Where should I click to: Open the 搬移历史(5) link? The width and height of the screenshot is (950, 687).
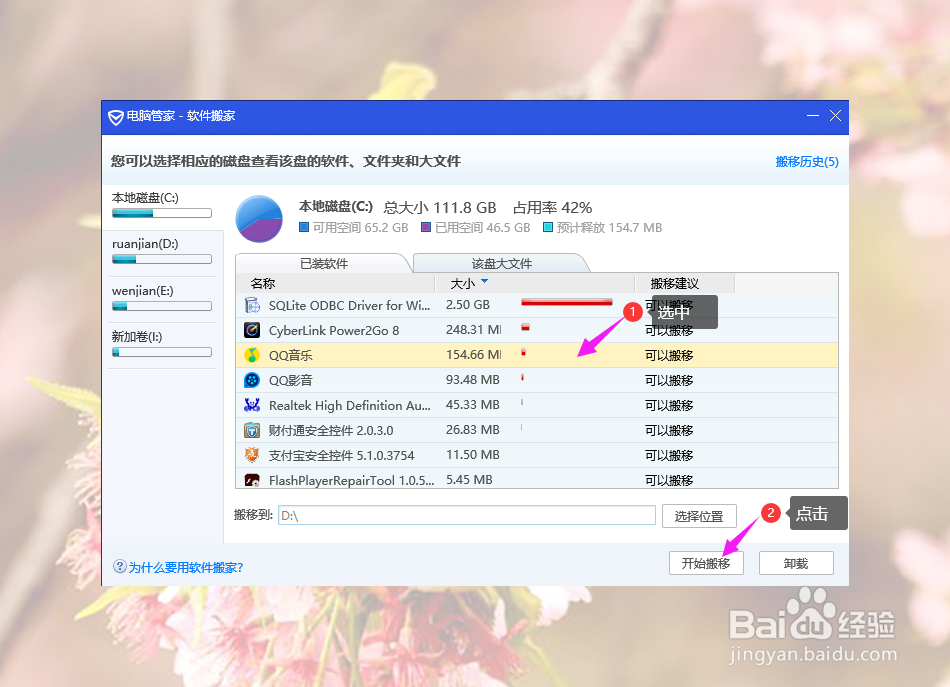click(x=807, y=162)
